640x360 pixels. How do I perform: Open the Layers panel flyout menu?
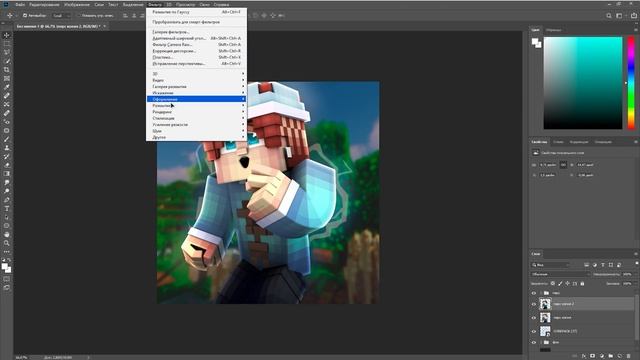click(636, 254)
